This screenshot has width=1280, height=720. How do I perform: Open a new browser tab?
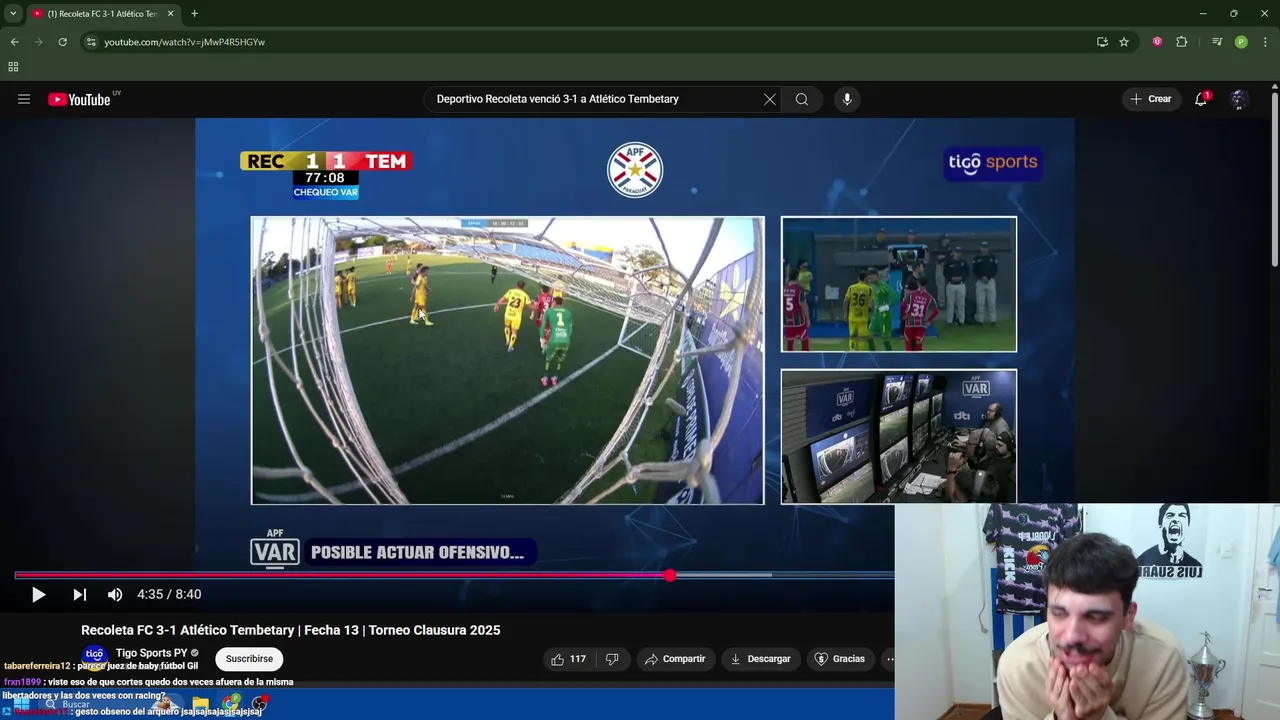(194, 13)
